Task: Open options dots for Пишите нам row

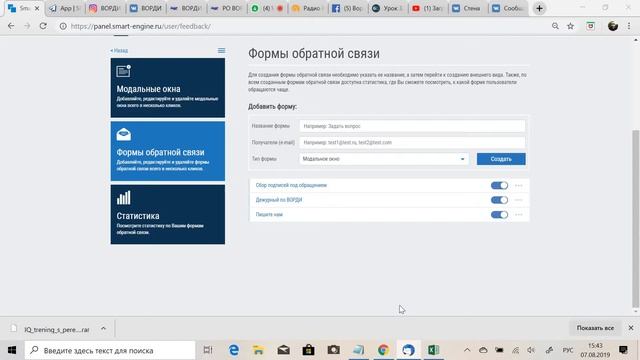Action: click(x=518, y=215)
